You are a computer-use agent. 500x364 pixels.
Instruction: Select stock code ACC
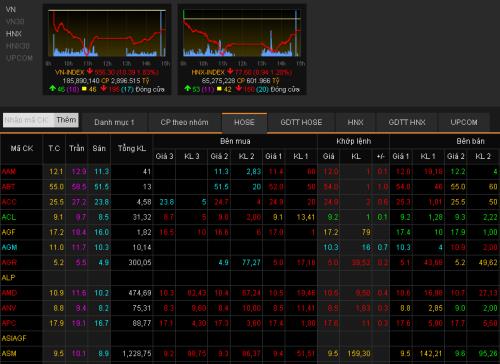tap(9, 202)
